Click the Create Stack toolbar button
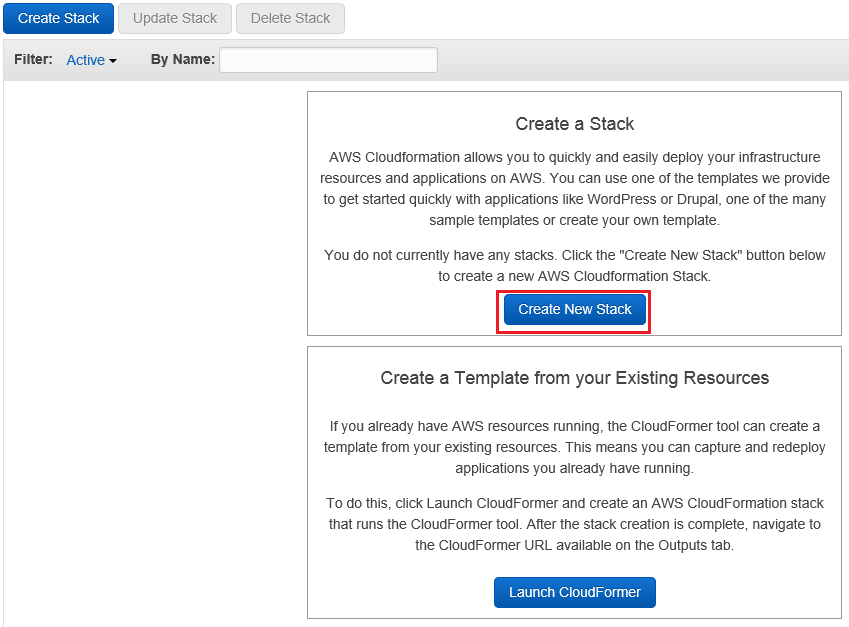The image size is (849, 627). coord(58,18)
